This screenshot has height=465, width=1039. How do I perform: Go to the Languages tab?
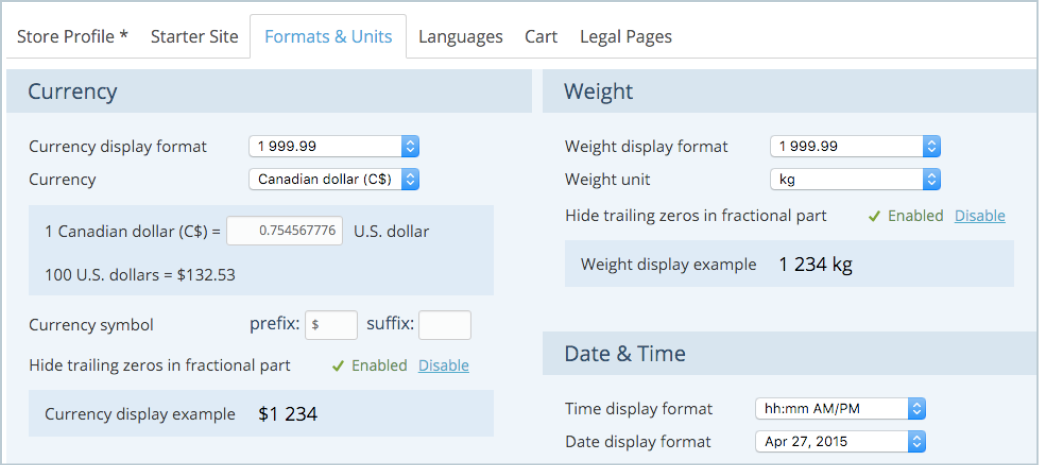tap(461, 36)
